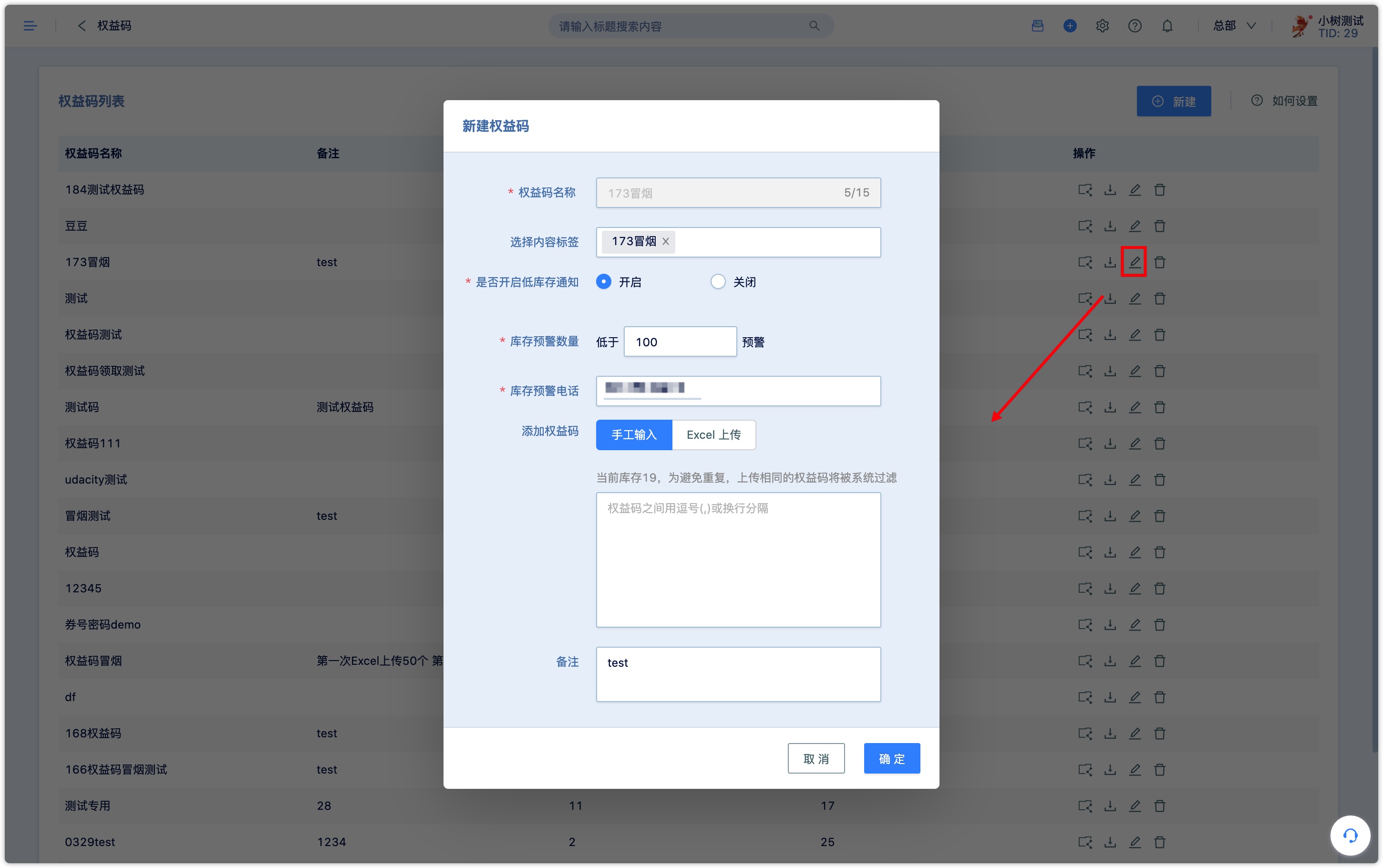Select 开启 low stock notification radio
Screen dimensions: 1383x868
(x=603, y=281)
